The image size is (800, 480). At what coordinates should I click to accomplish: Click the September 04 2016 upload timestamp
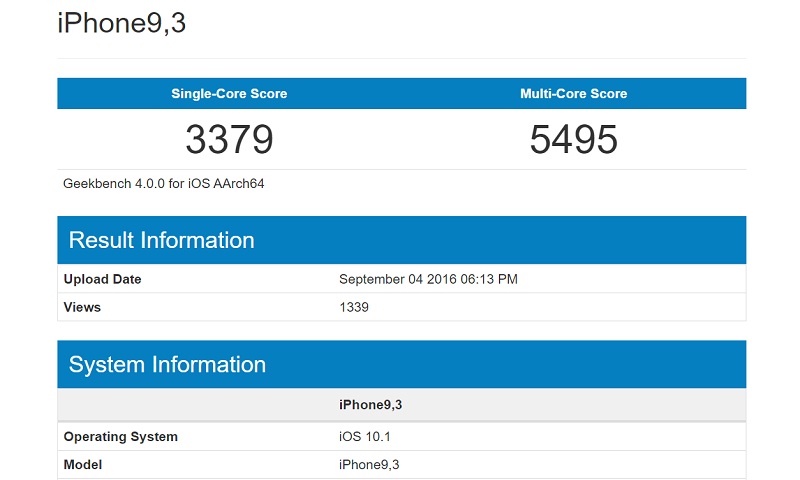click(x=428, y=279)
